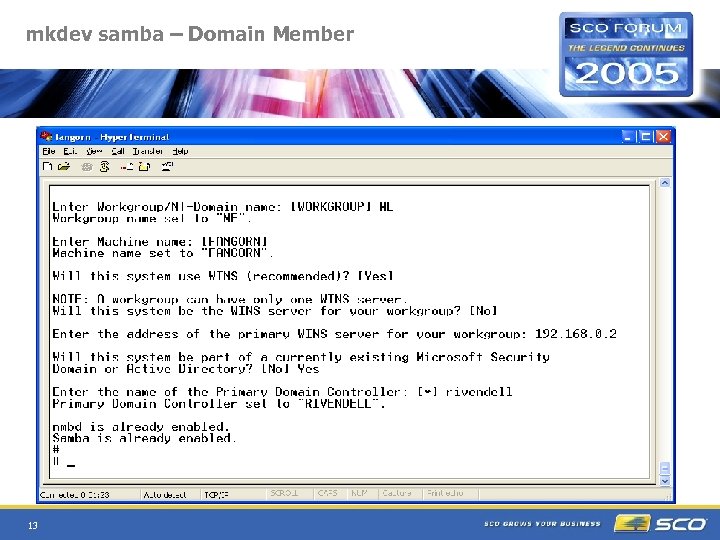Open the Edit menu

(70, 151)
